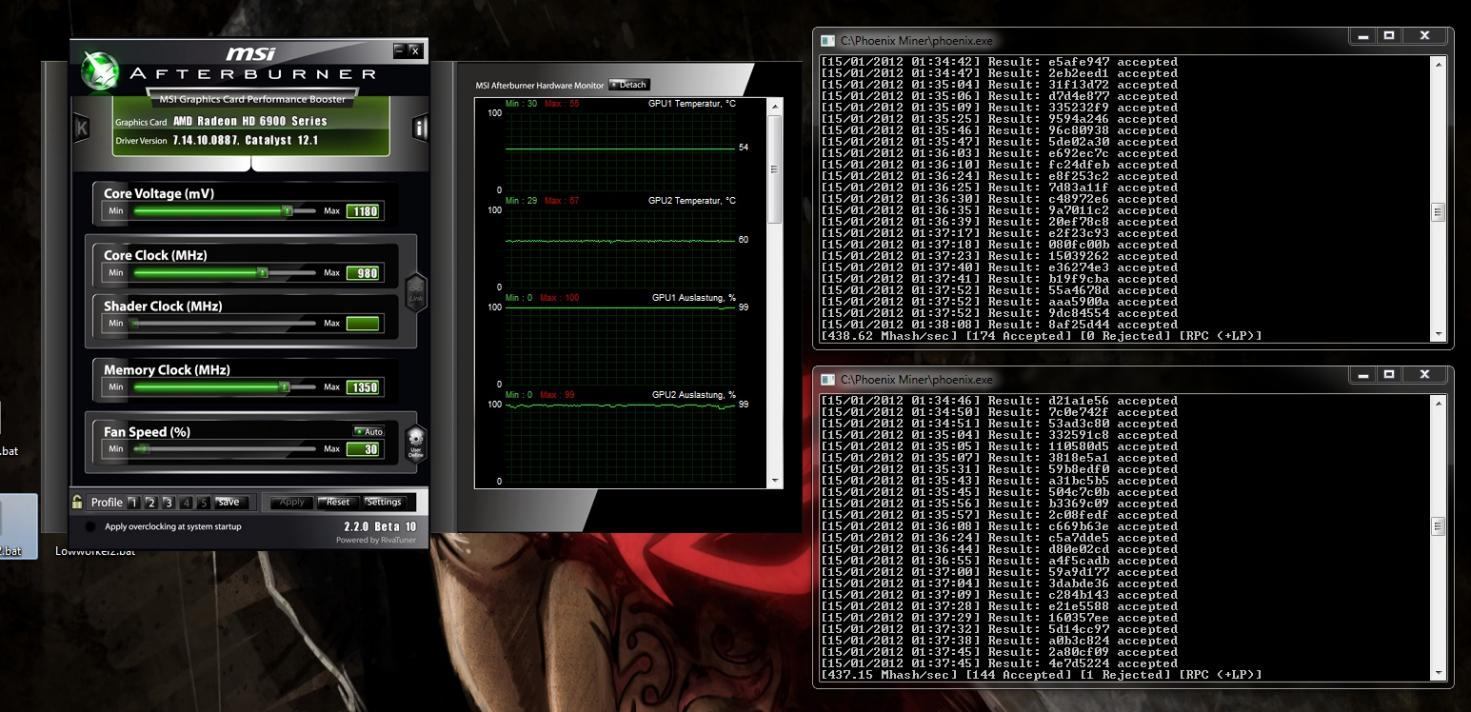1471x712 pixels.
Task: Click Hardware Monitor scrollbar up arrow
Action: (775, 106)
